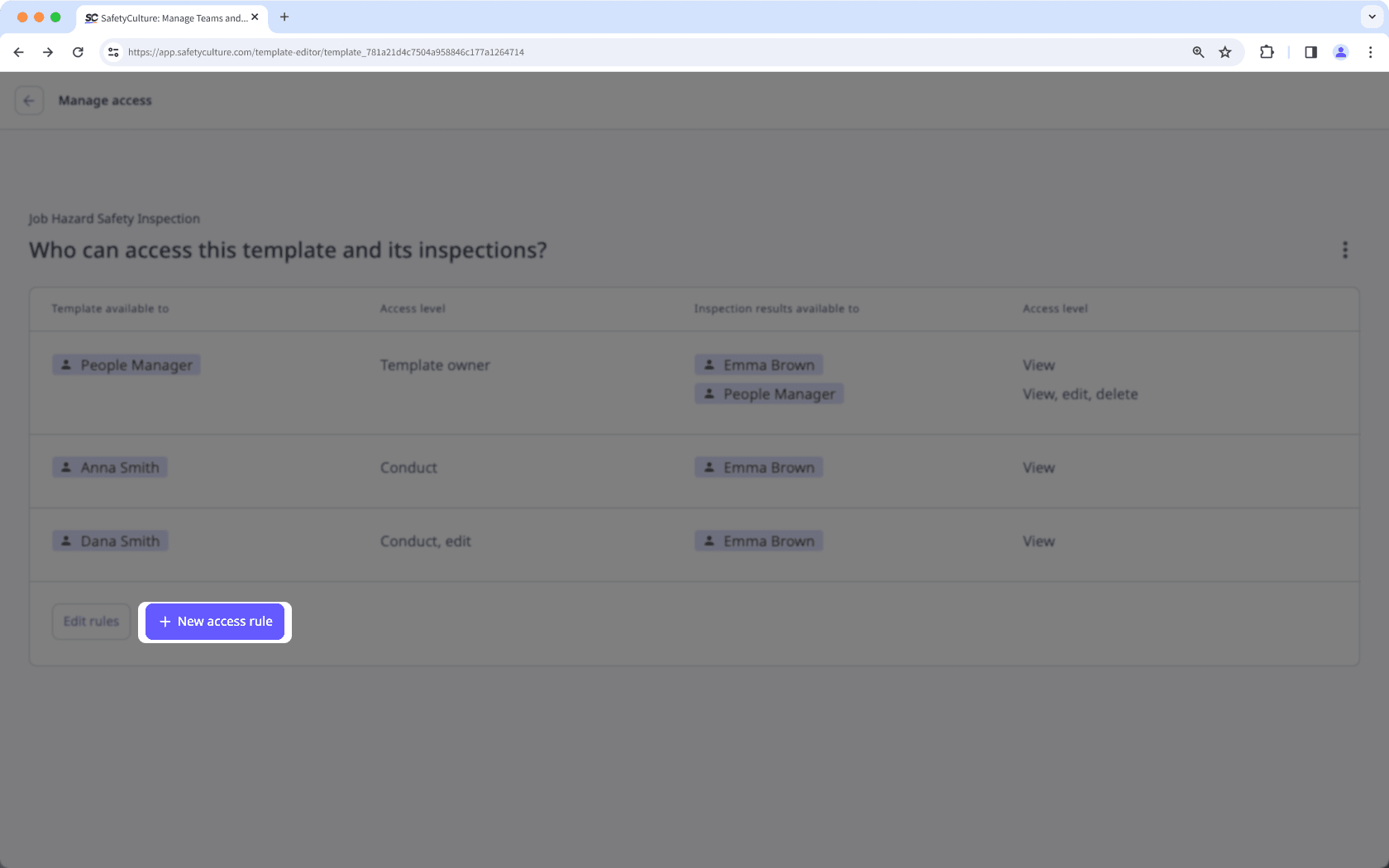Click the browser profile avatar icon
The image size is (1389, 868).
tap(1340, 51)
